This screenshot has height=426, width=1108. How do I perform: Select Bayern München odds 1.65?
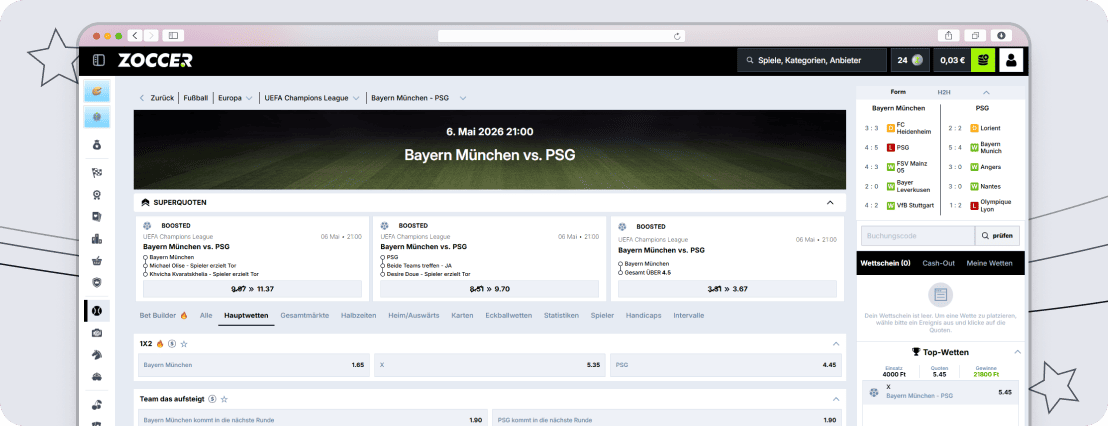[254, 365]
